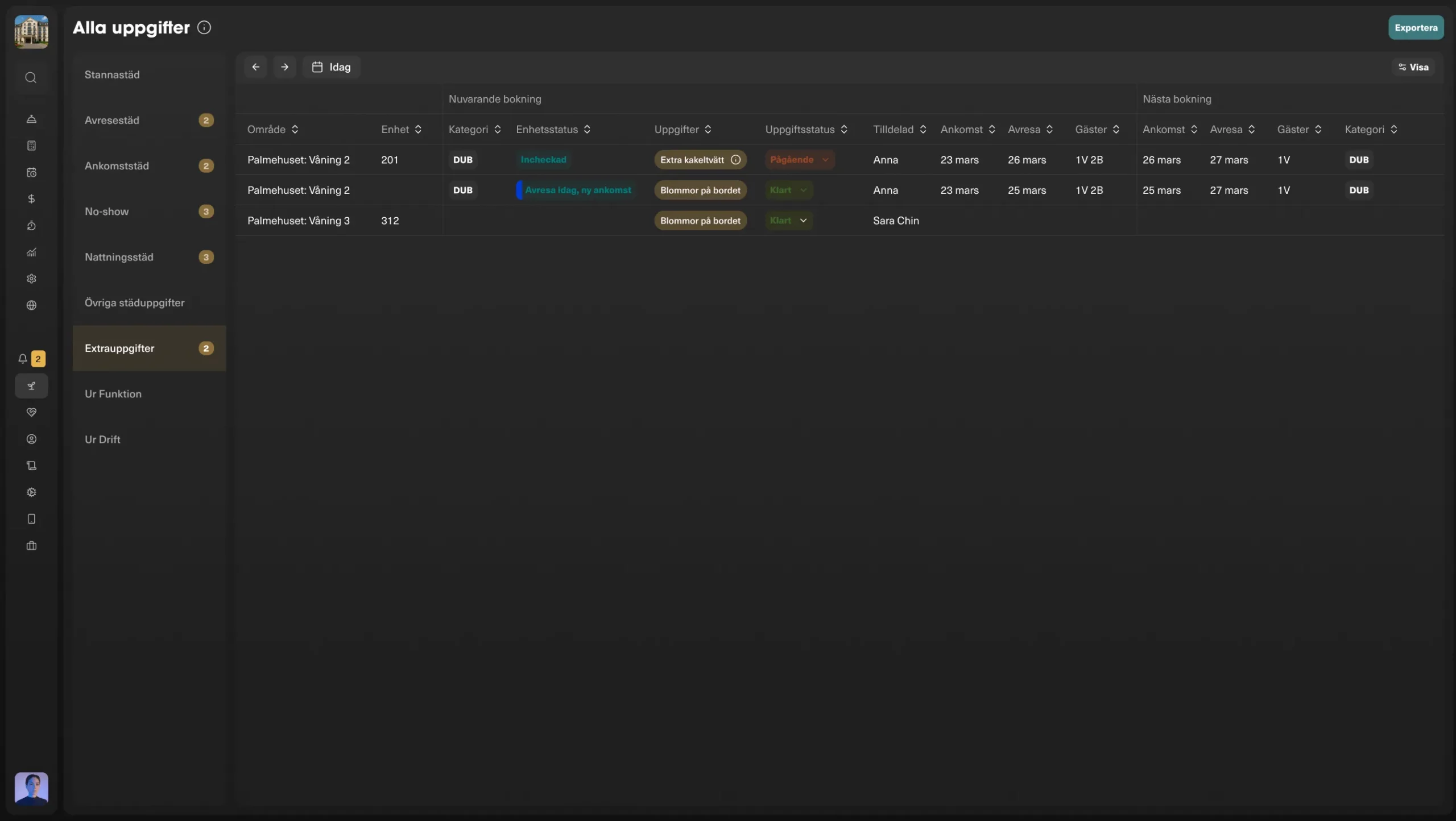Go to next day with right arrow
Image resolution: width=1456 pixels, height=821 pixels.
[284, 67]
